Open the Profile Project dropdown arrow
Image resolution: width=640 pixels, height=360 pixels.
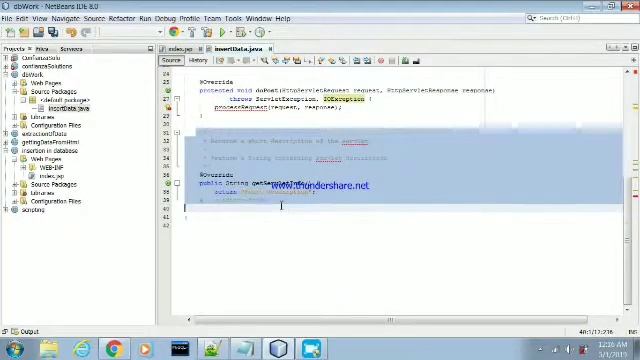click(x=269, y=32)
